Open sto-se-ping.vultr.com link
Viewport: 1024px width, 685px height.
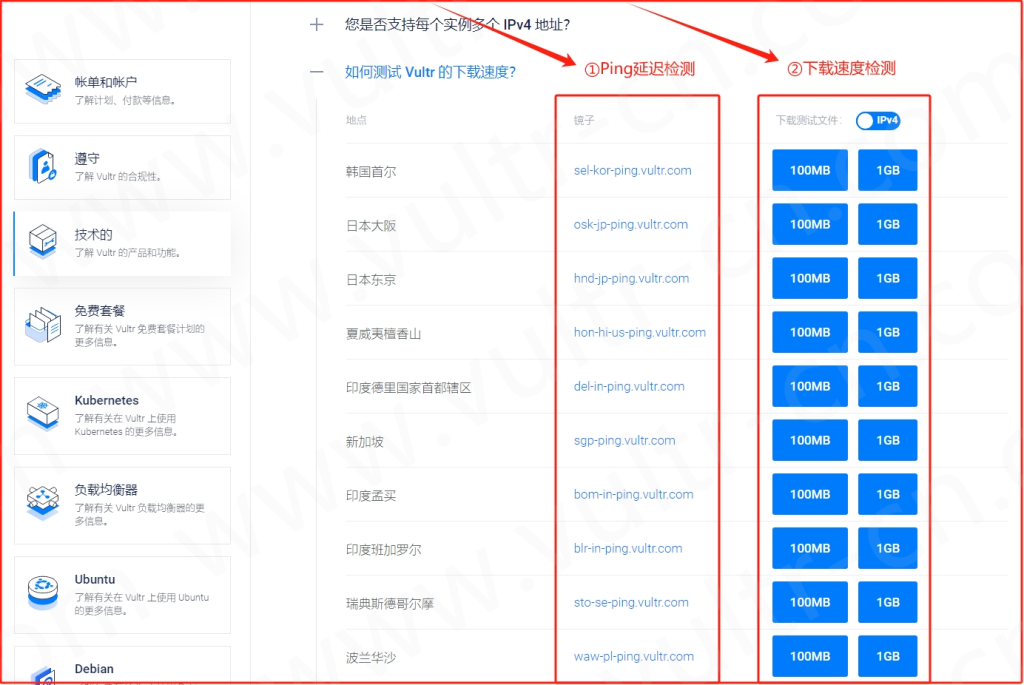(x=631, y=603)
